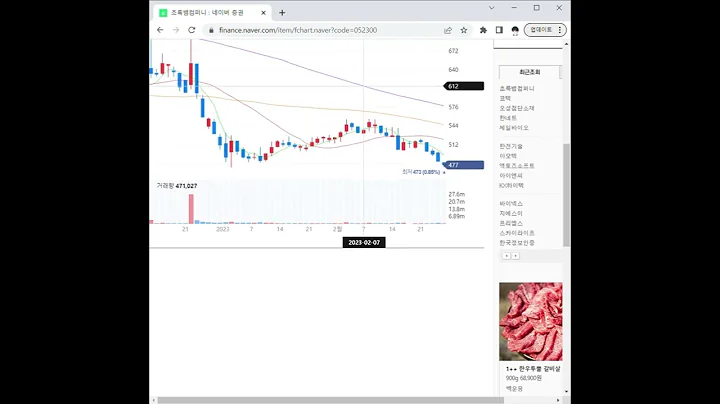Image resolution: width=720 pixels, height=404 pixels.
Task: Open the beef advertisement image
Action: 531,321
